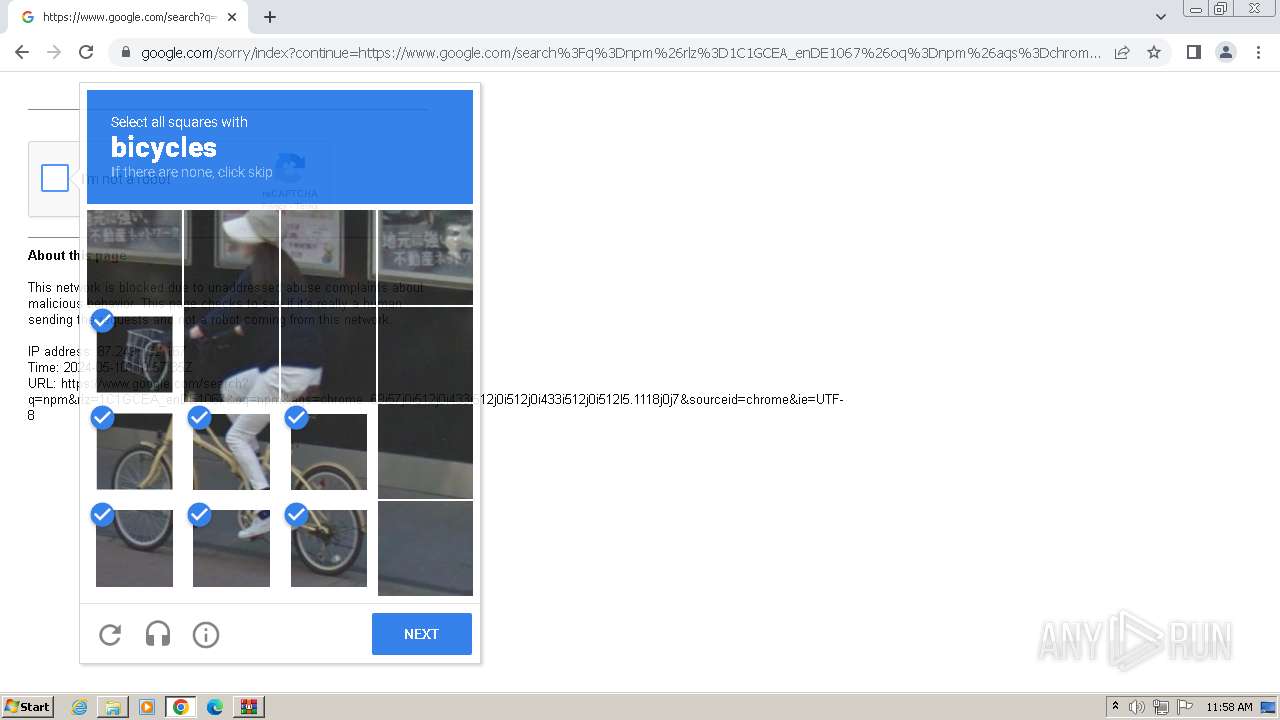Viewport: 1280px width, 720px height.
Task: Bookmark this page with star icon
Action: point(1154,52)
